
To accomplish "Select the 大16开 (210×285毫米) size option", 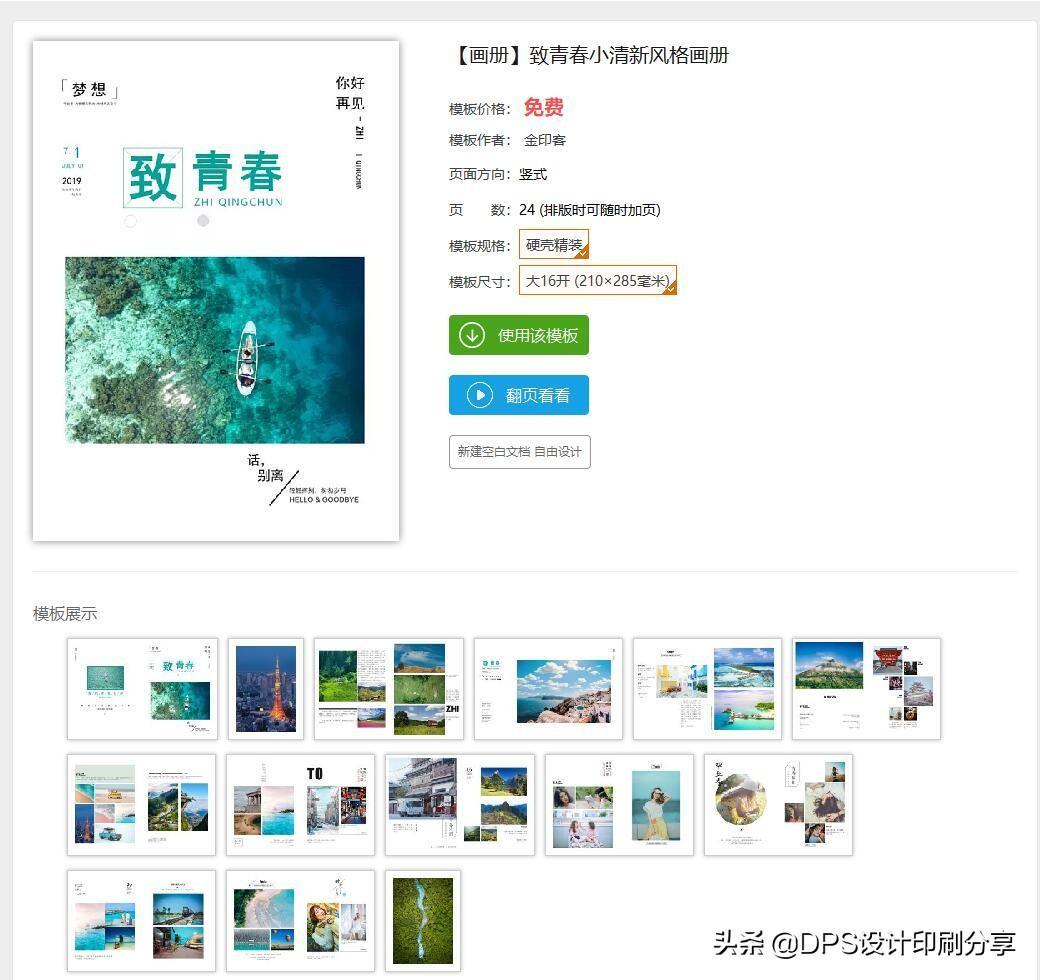I will click(x=597, y=281).
